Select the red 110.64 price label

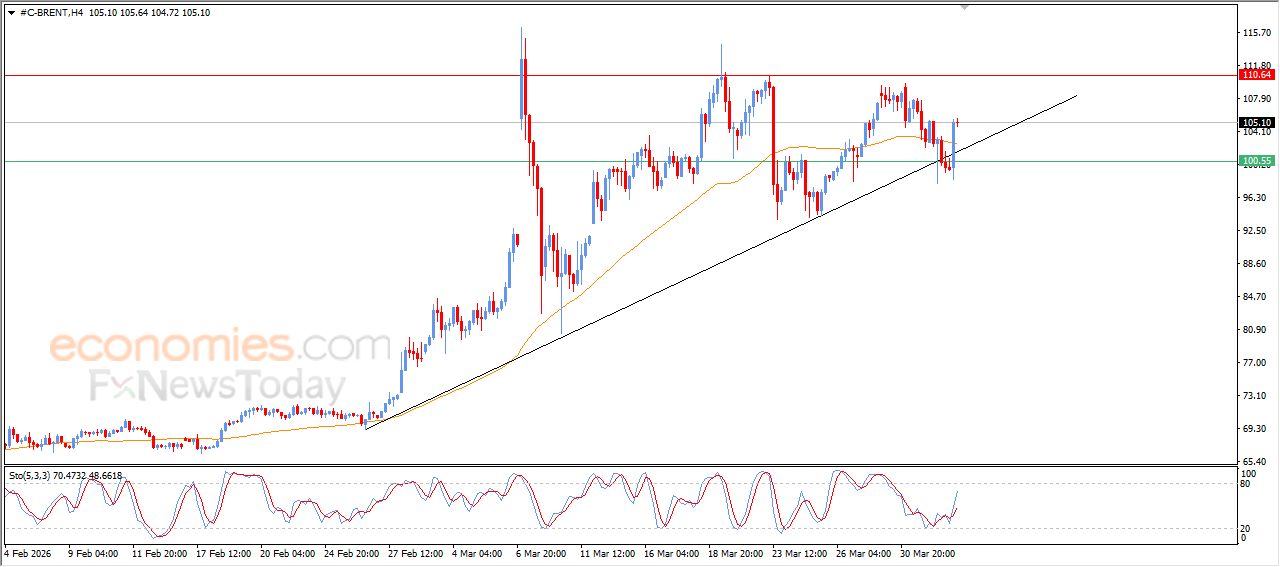[1256, 75]
